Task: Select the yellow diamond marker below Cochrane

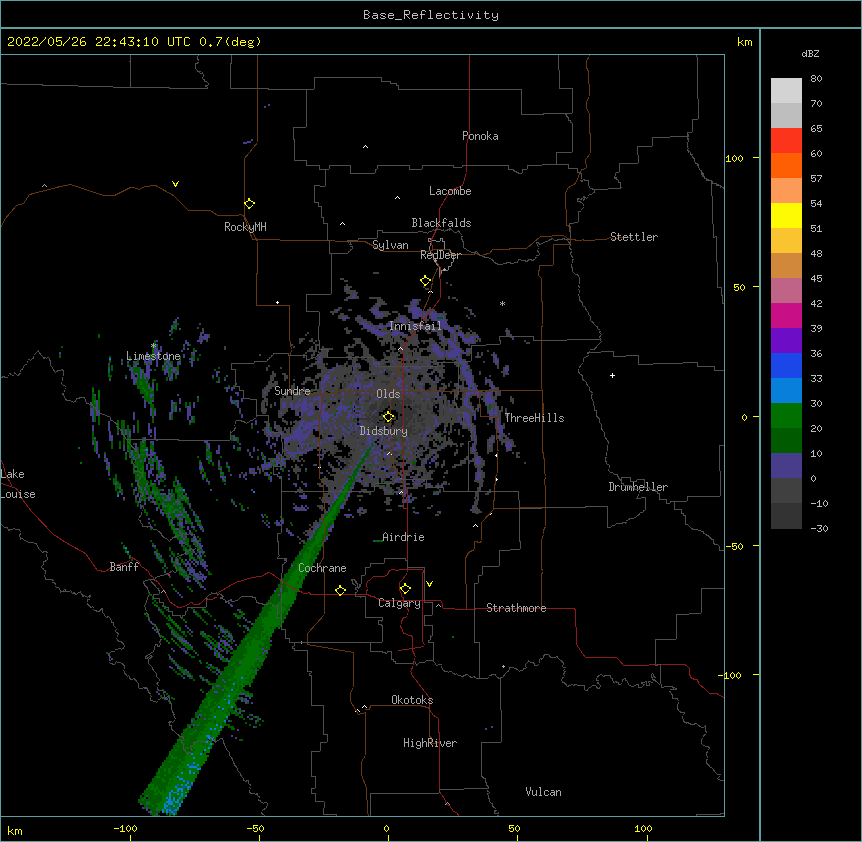Action: (340, 590)
